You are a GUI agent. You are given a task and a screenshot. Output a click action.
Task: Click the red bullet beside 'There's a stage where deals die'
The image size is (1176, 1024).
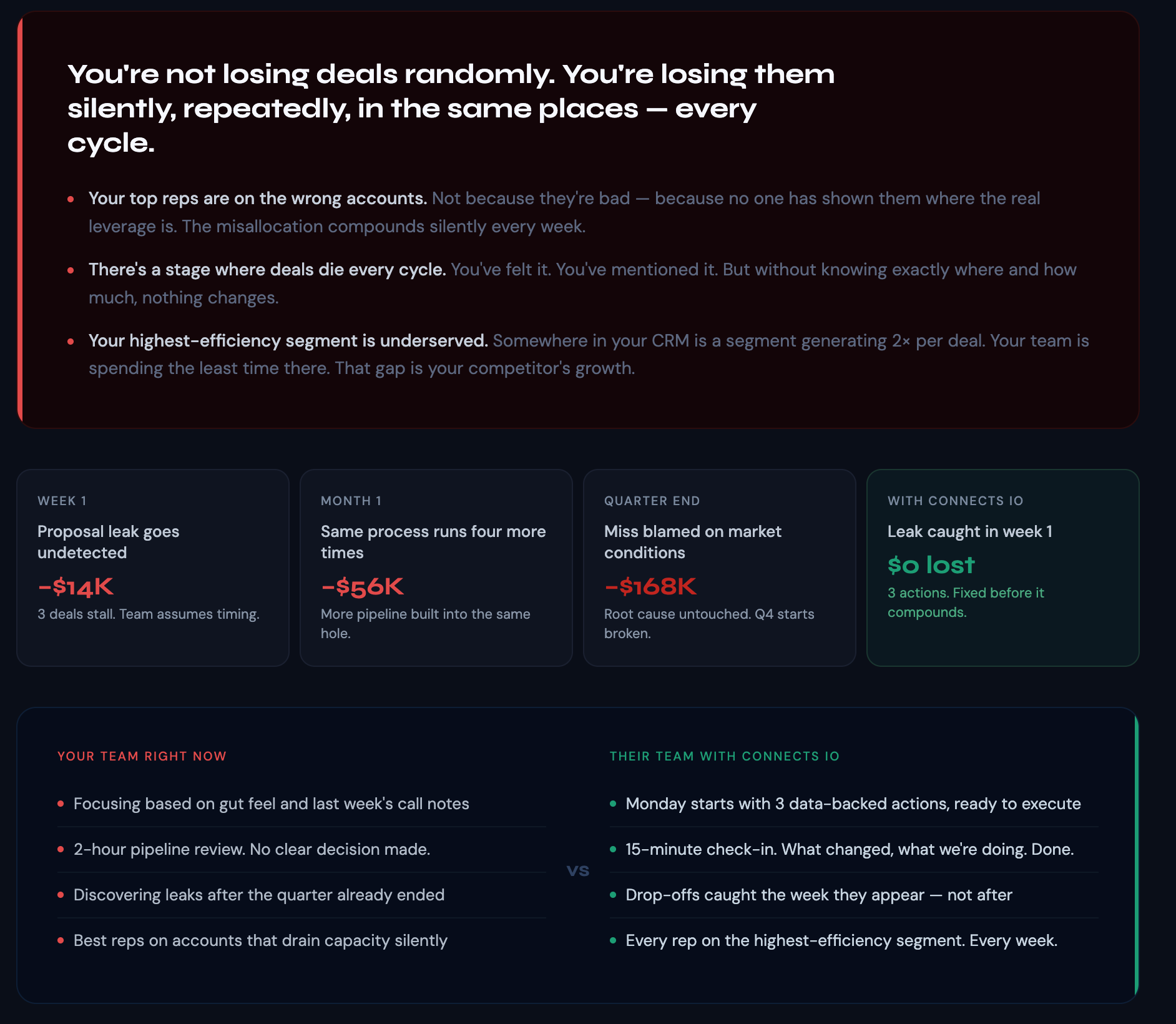click(x=71, y=270)
